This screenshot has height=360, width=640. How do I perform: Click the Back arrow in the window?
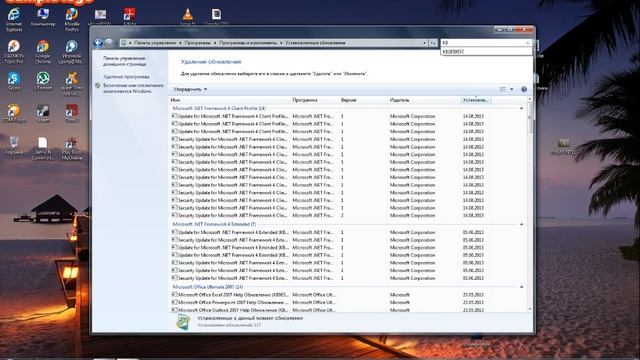coord(98,43)
